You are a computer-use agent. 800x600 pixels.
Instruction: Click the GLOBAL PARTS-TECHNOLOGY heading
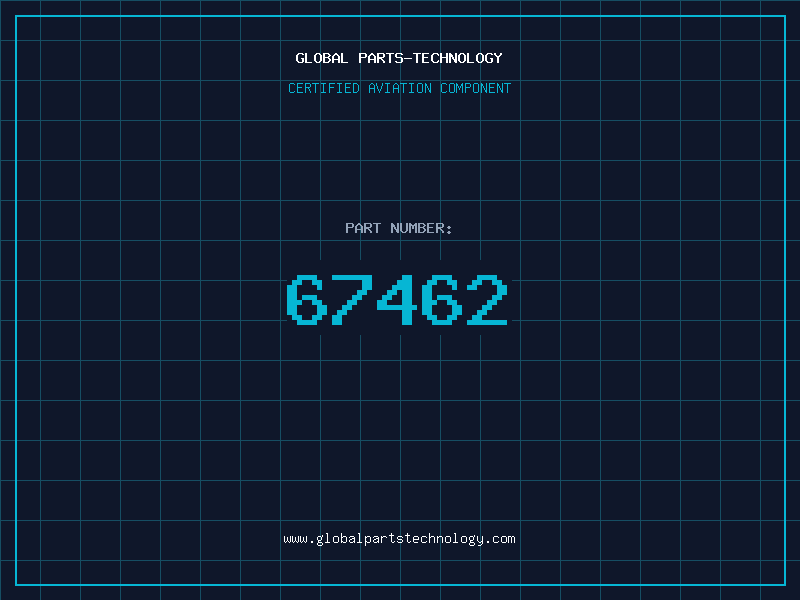click(x=399, y=58)
